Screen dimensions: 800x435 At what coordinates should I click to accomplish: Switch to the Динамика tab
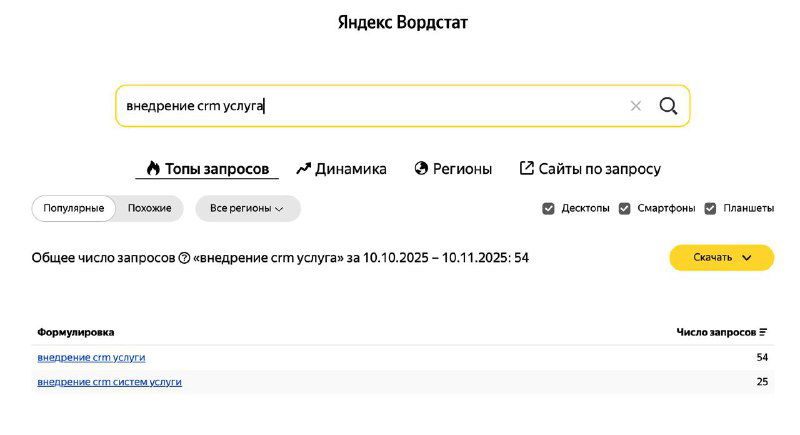pos(341,169)
